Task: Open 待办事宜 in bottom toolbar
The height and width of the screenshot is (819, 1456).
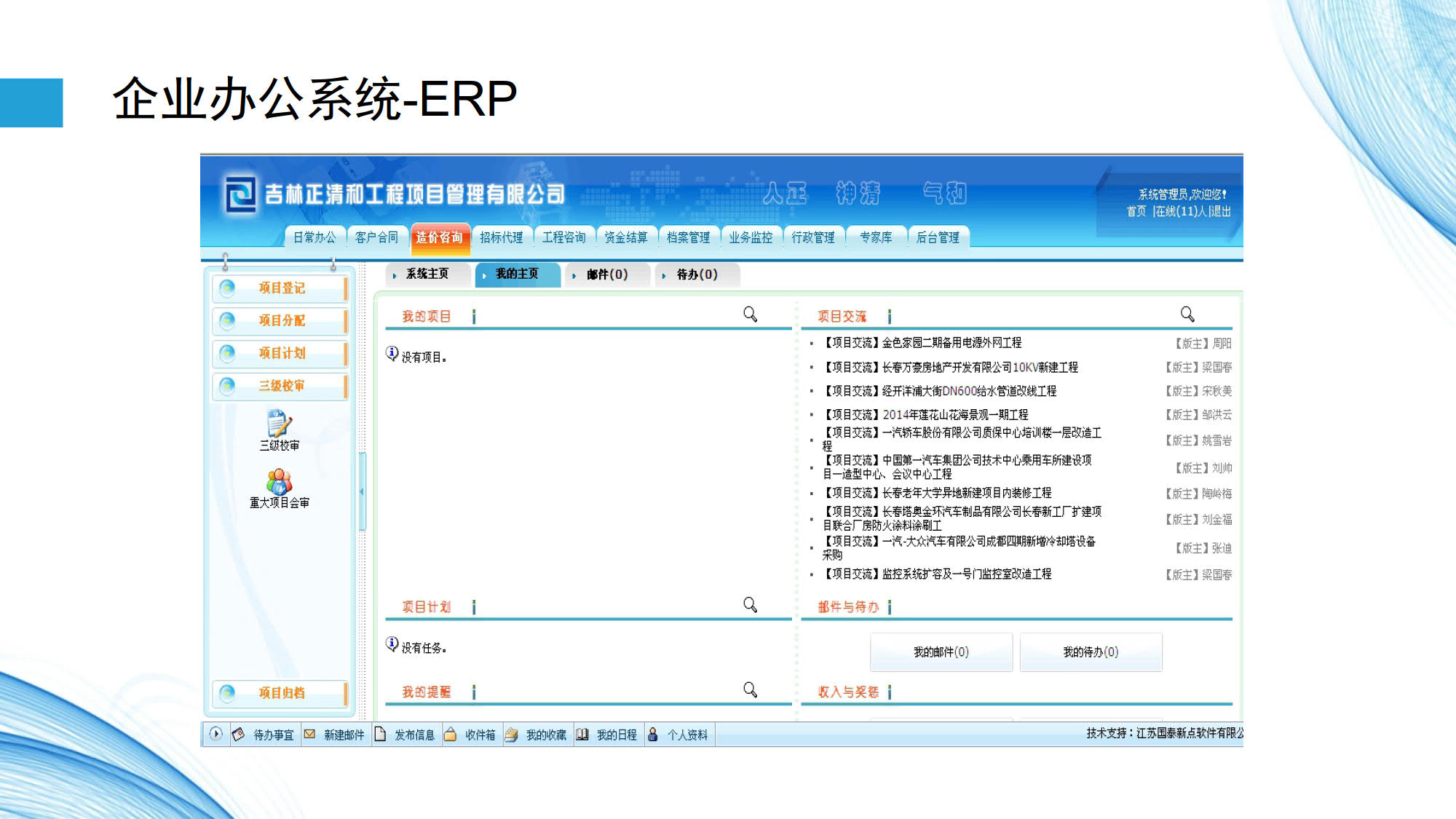Action: pyautogui.click(x=273, y=735)
